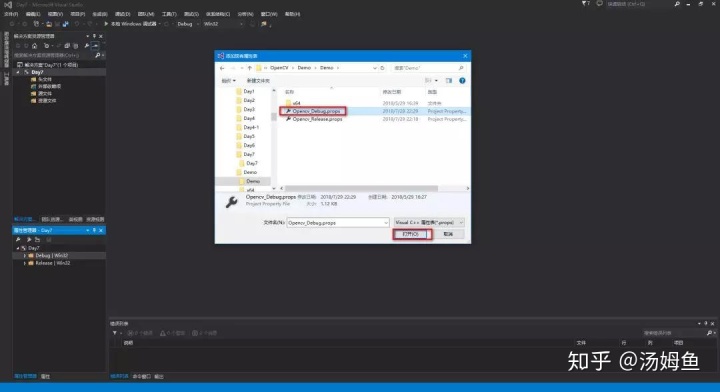Click the 取消 cancel button in dialog
The height and width of the screenshot is (392, 720).
click(448, 234)
